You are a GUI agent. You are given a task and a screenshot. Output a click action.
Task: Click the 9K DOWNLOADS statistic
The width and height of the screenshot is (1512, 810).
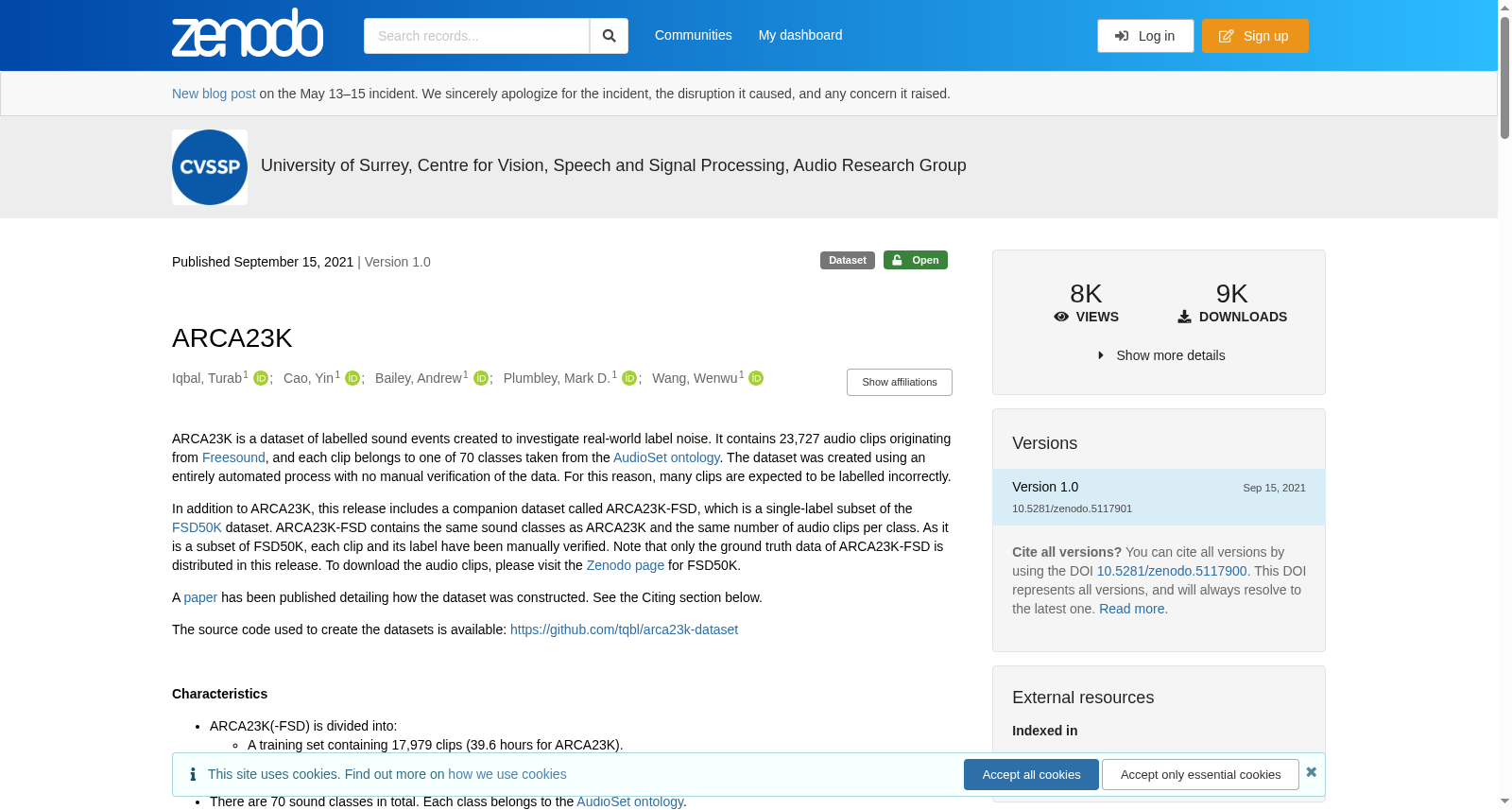pos(1232,302)
